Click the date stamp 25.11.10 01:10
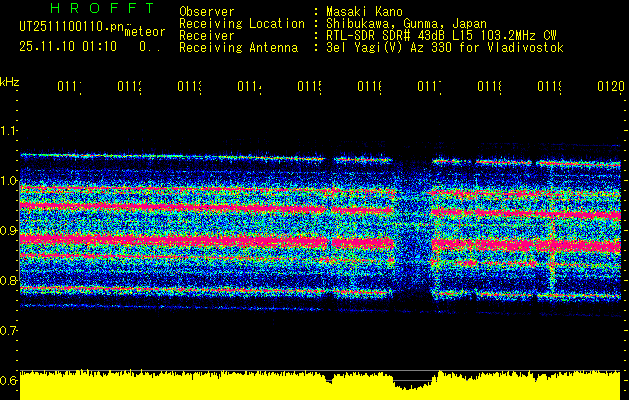629x400 pixels. point(68,47)
